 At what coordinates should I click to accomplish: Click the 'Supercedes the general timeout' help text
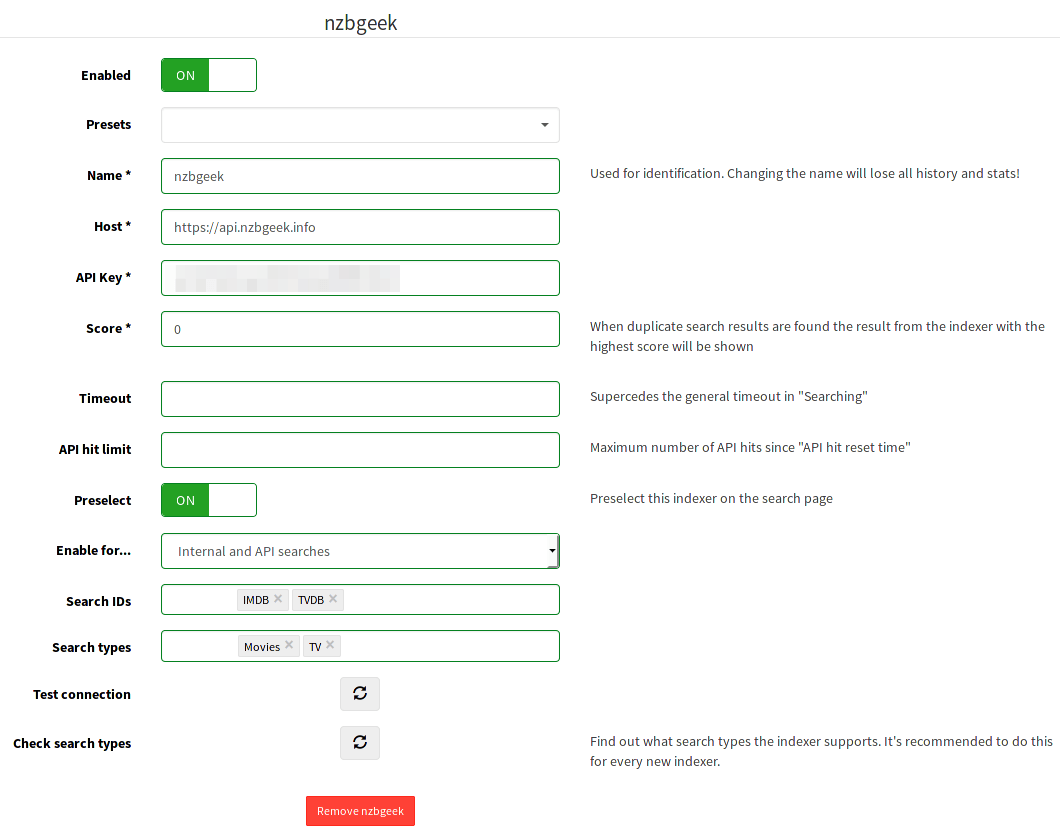[x=729, y=396]
